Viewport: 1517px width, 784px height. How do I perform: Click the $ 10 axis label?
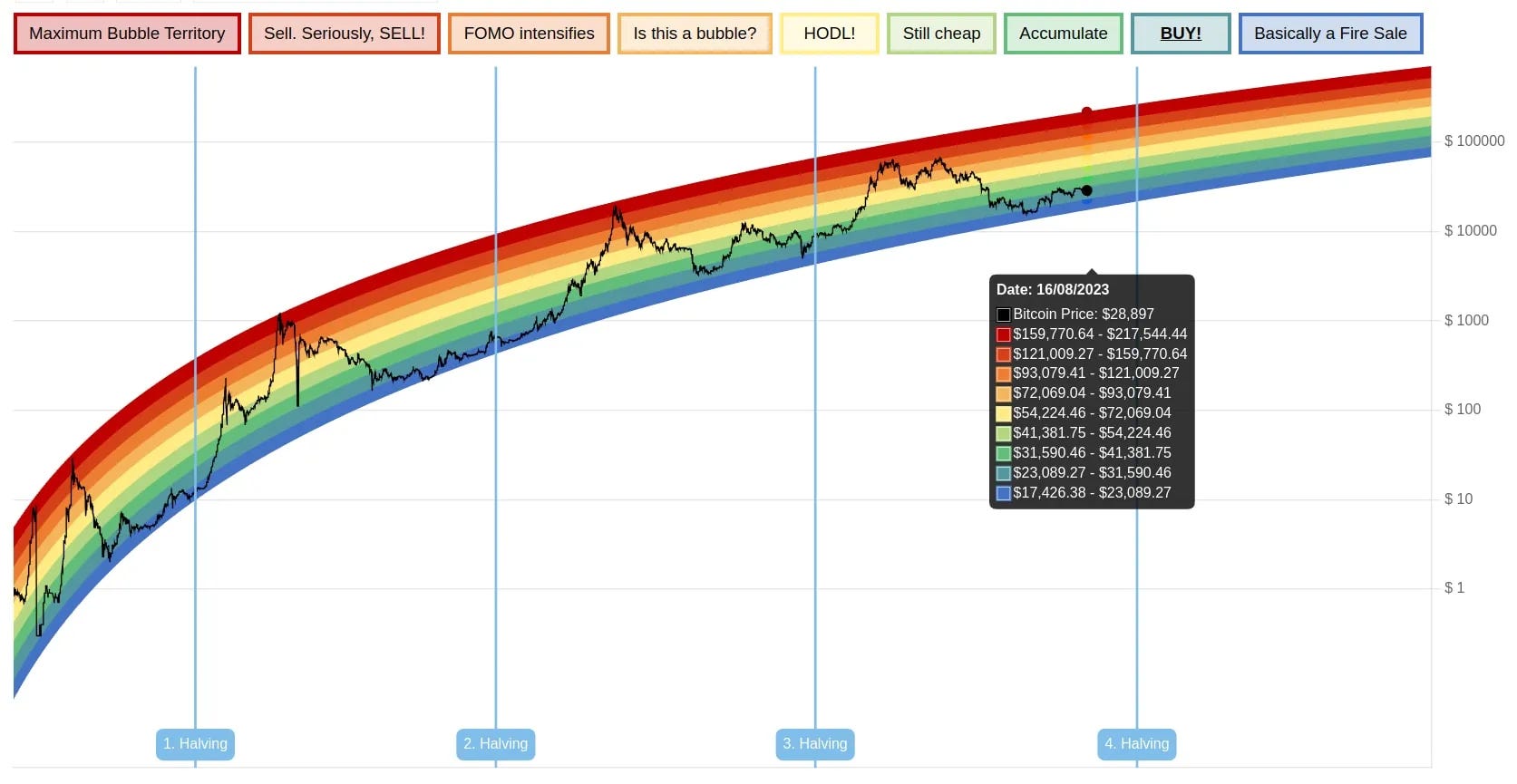tap(1458, 499)
